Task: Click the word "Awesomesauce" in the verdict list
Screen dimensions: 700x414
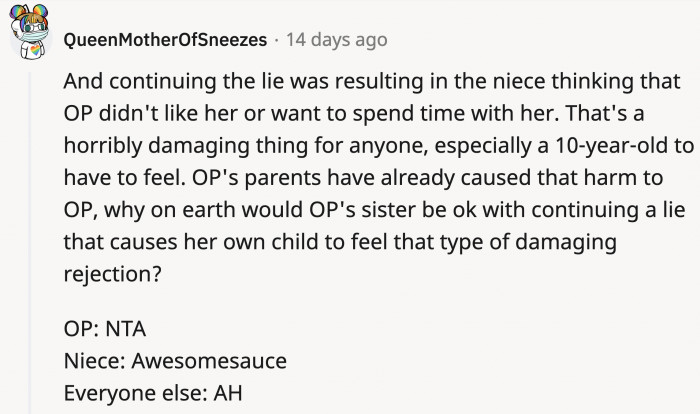Action: pyautogui.click(x=209, y=361)
